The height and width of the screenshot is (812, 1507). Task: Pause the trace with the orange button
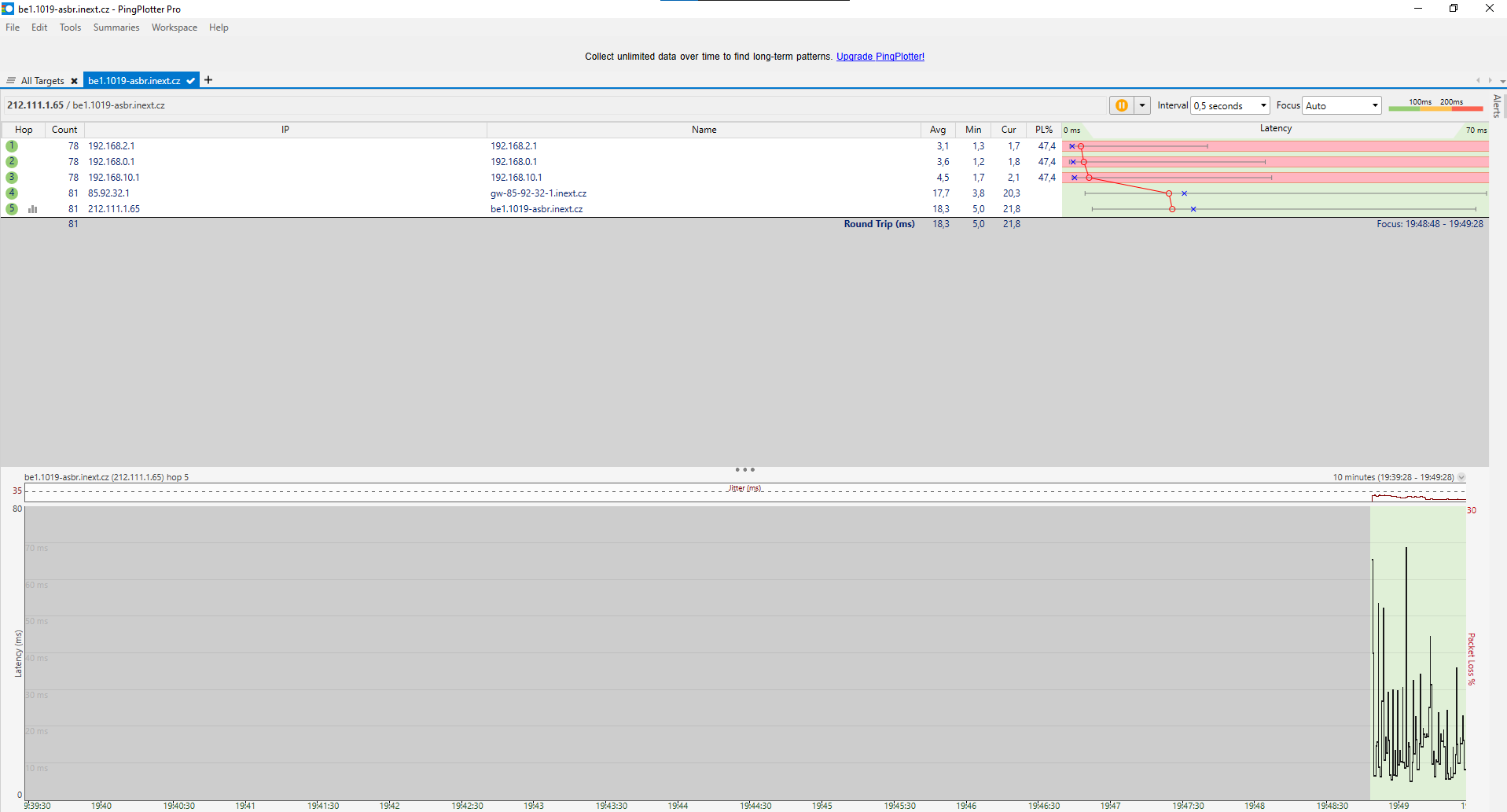(1121, 105)
